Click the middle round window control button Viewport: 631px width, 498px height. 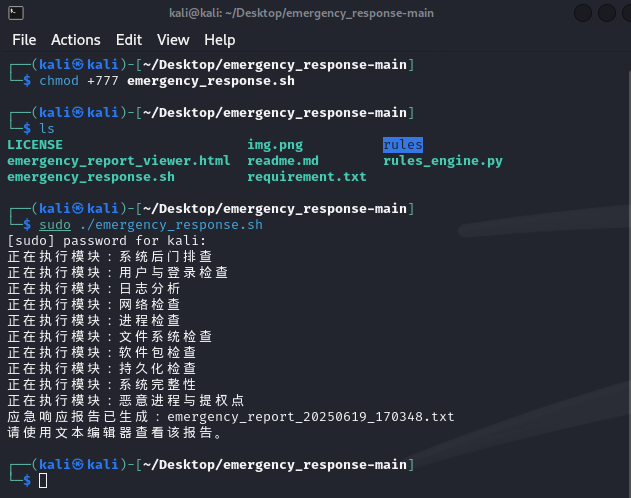(x=607, y=13)
